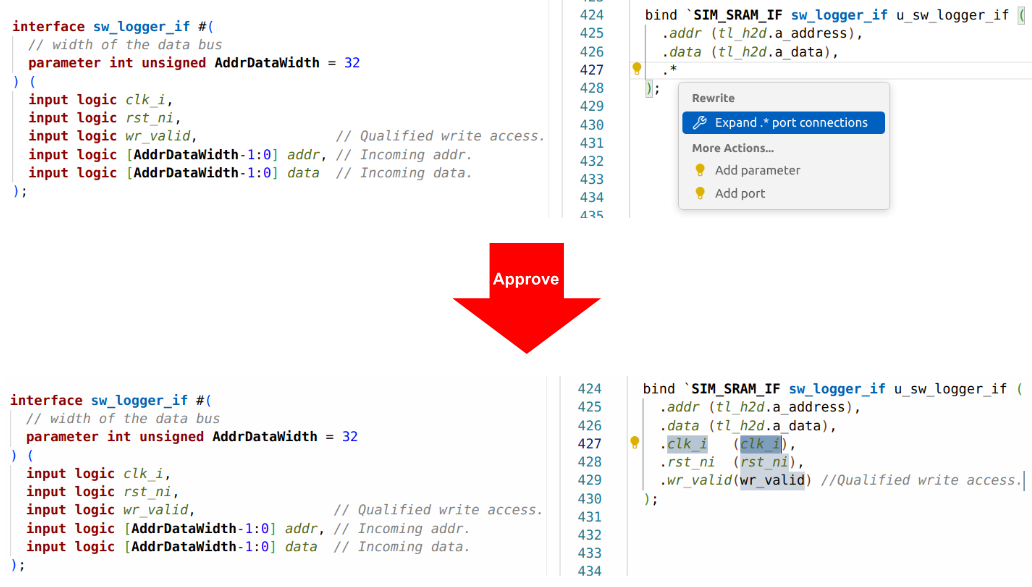Click the highlighted .clk_i port name
This screenshot has width=1032, height=587.
686,444
